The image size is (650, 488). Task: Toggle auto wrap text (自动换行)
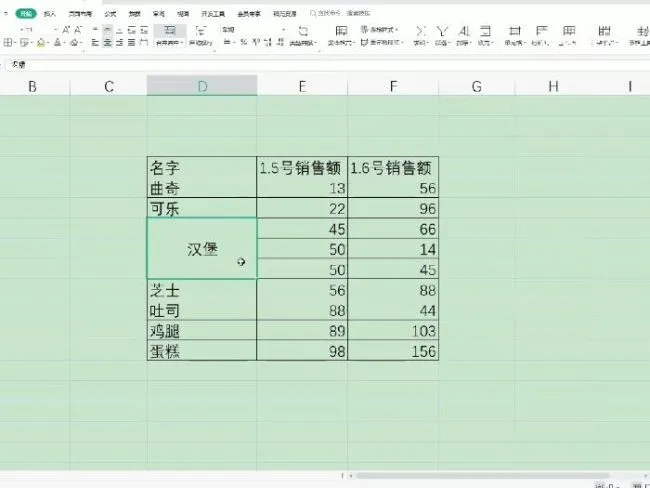point(201,35)
